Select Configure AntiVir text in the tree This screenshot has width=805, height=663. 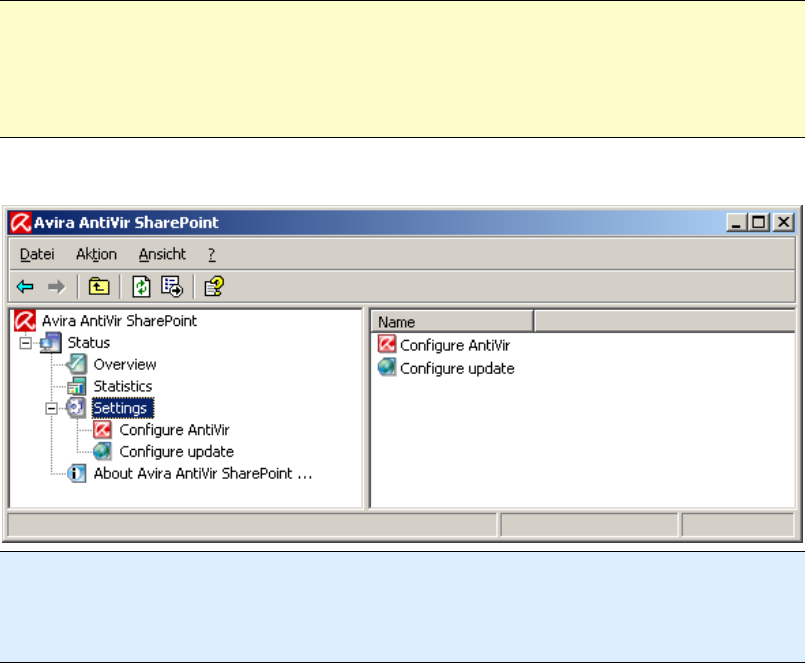coord(175,430)
